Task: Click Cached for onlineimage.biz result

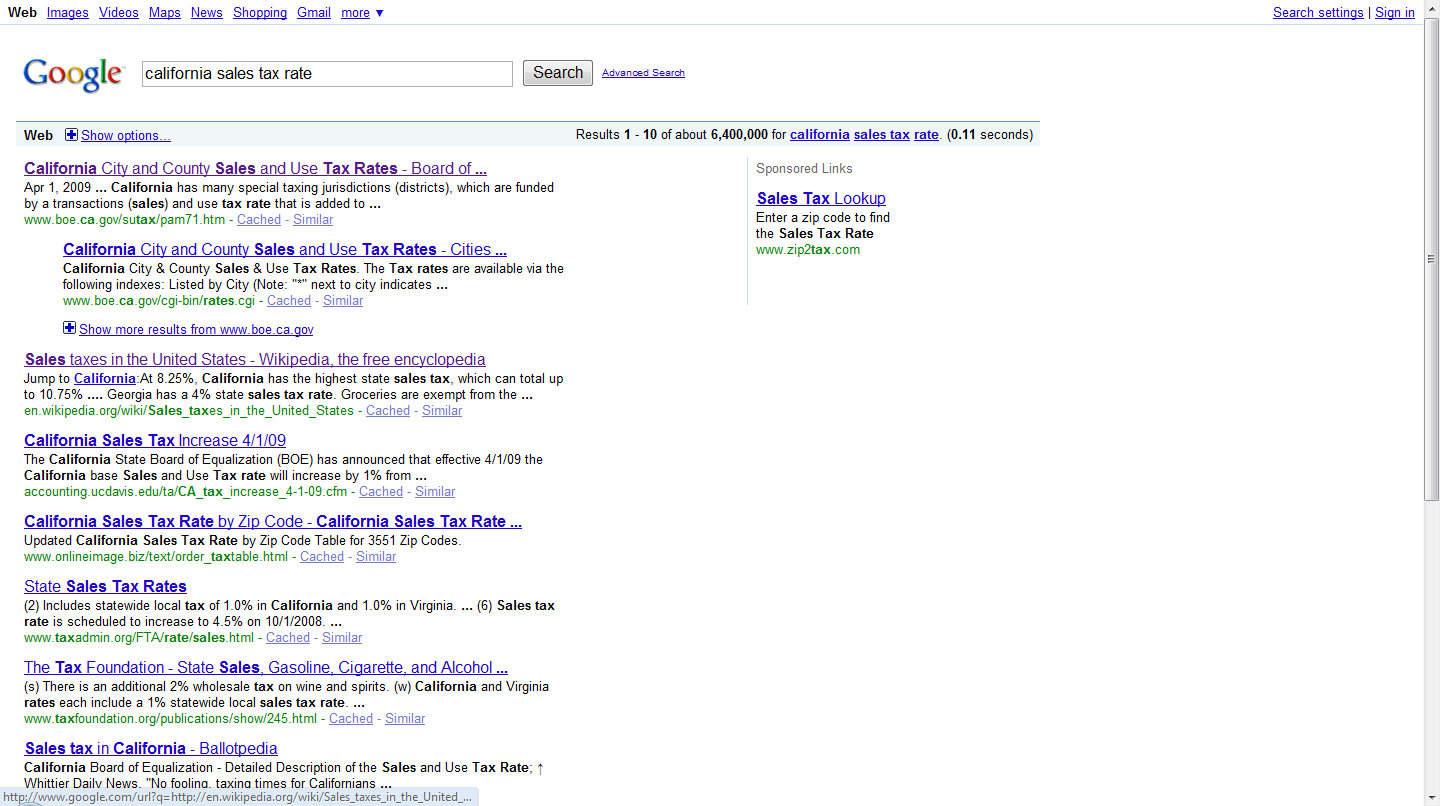Action: tap(322, 556)
